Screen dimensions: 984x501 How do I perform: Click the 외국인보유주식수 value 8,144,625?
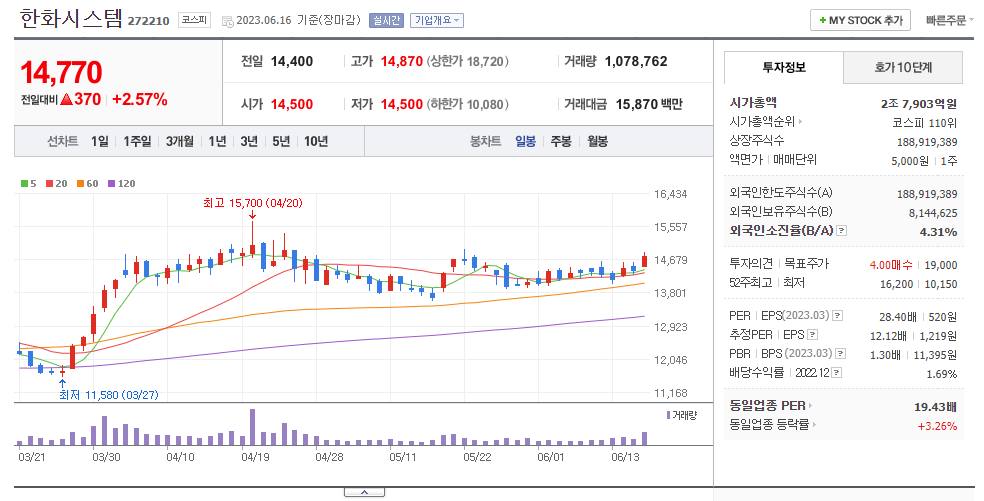pyautogui.click(x=933, y=213)
